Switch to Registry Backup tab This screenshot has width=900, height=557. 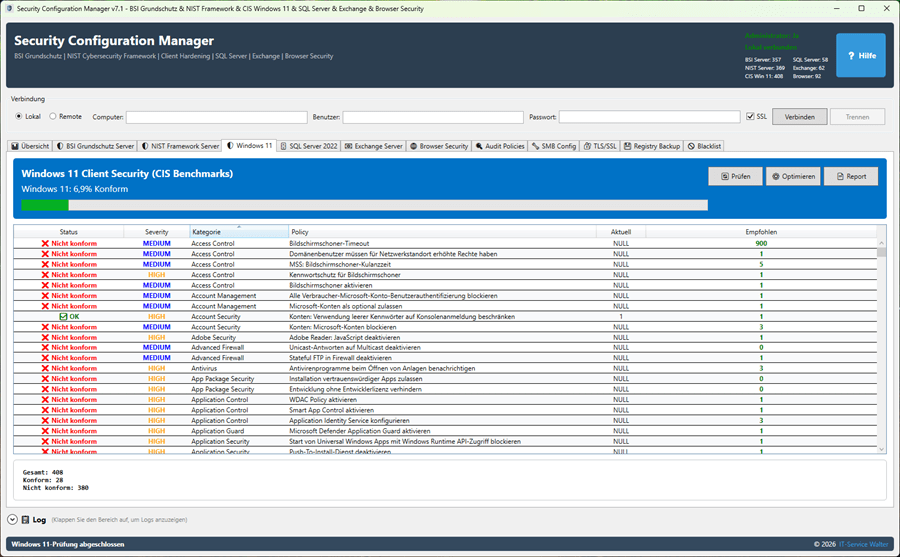(x=651, y=146)
